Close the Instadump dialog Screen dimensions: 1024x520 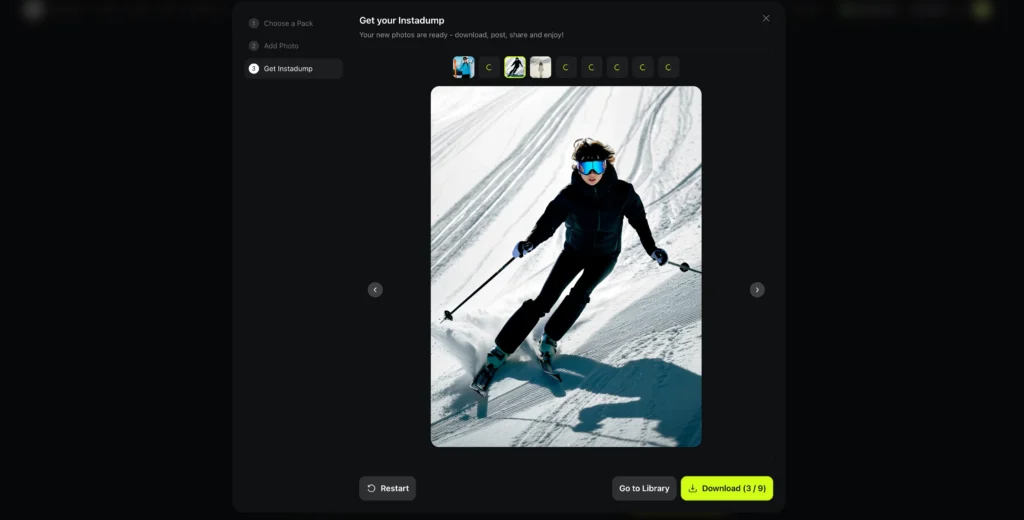pyautogui.click(x=766, y=18)
